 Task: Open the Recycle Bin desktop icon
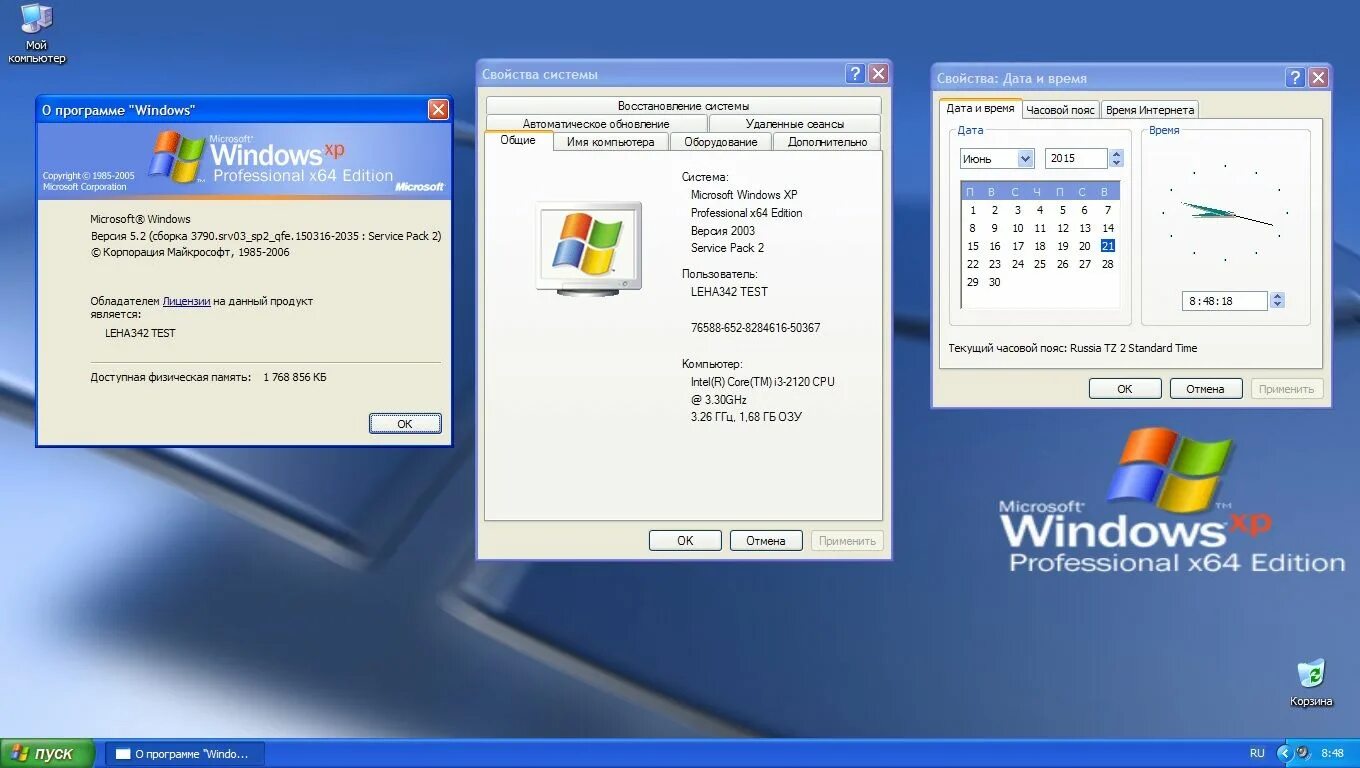point(1310,683)
